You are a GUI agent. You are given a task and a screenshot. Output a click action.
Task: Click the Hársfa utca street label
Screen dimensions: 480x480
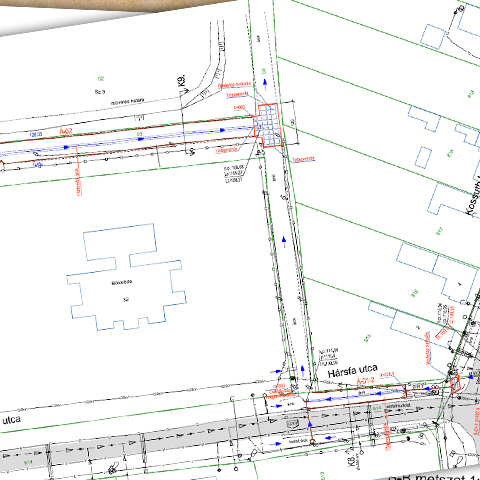click(353, 370)
